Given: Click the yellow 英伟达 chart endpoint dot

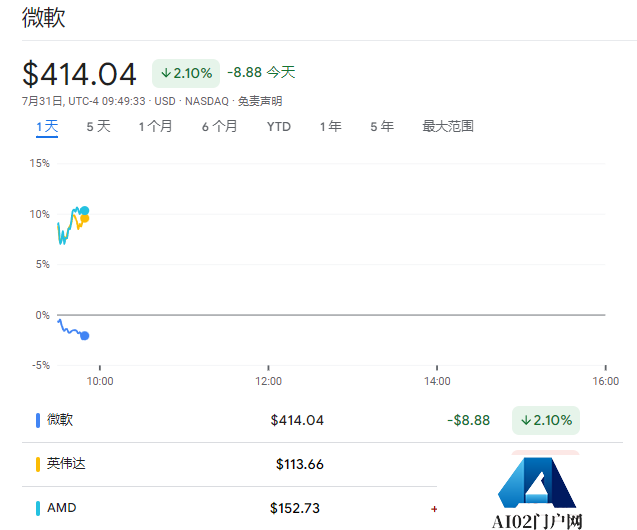Looking at the screenshot, I should pos(84,218).
